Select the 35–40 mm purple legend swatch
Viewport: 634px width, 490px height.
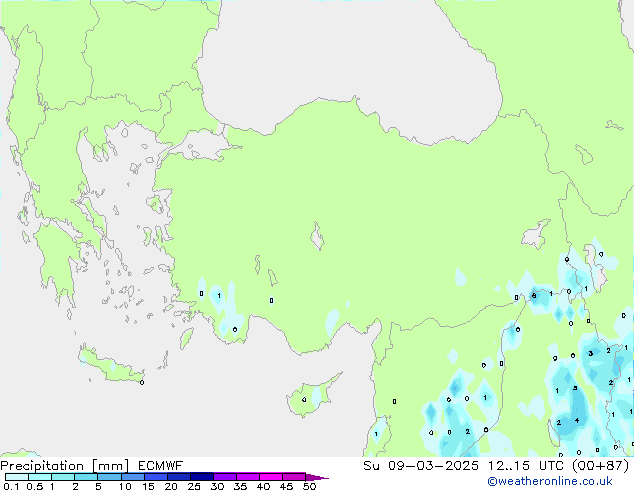click(x=248, y=477)
